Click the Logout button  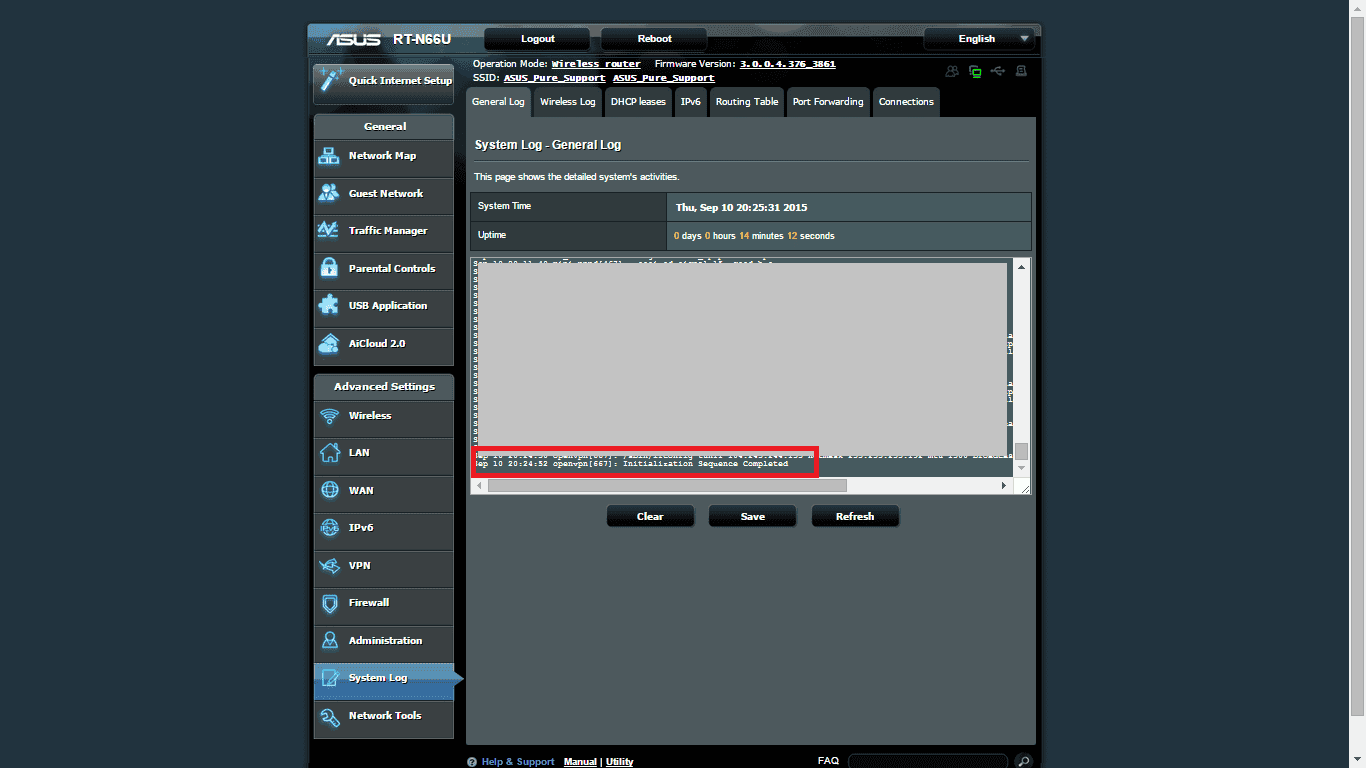tap(538, 39)
